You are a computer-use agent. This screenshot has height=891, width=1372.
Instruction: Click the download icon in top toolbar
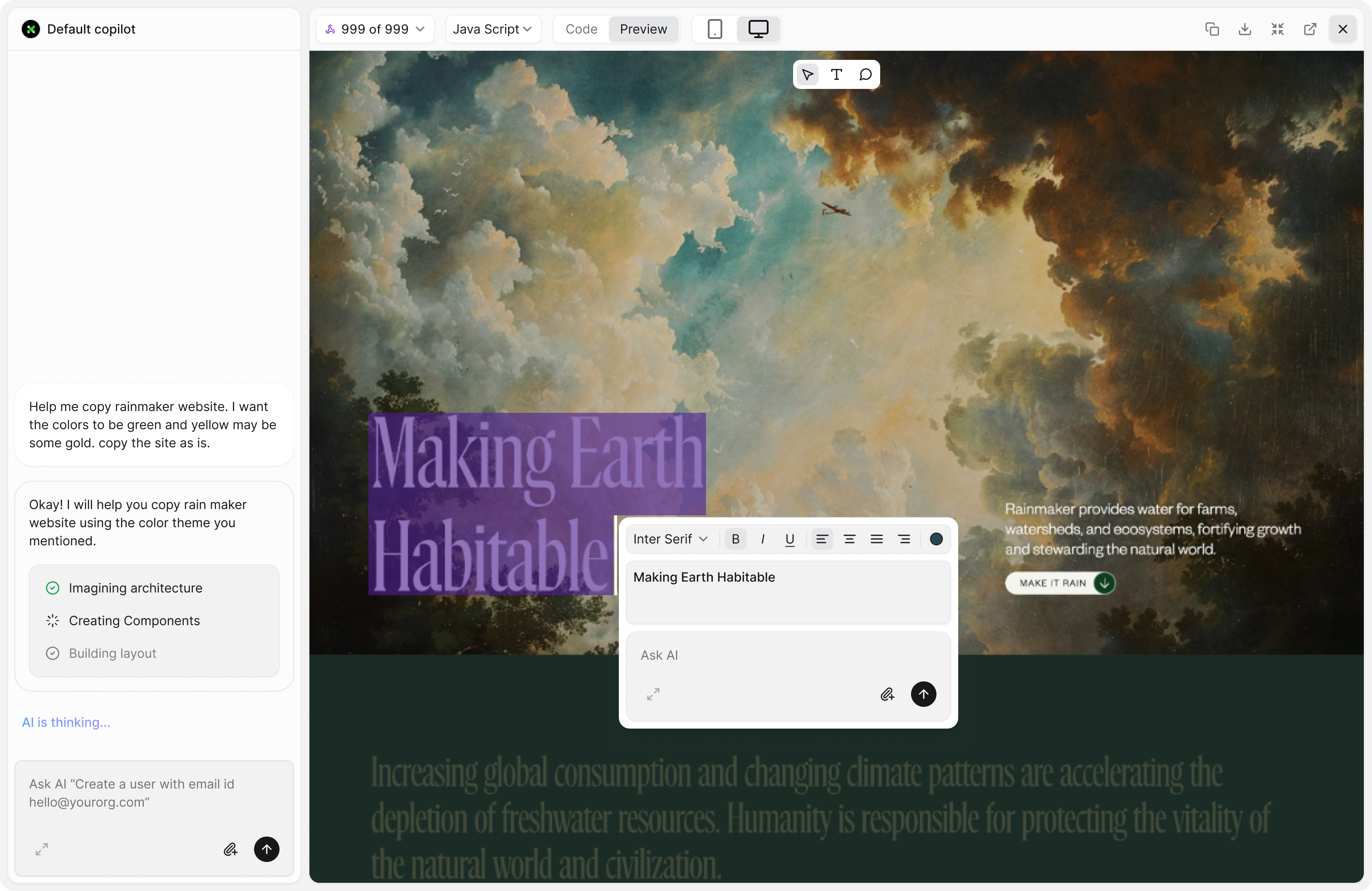[x=1245, y=29]
